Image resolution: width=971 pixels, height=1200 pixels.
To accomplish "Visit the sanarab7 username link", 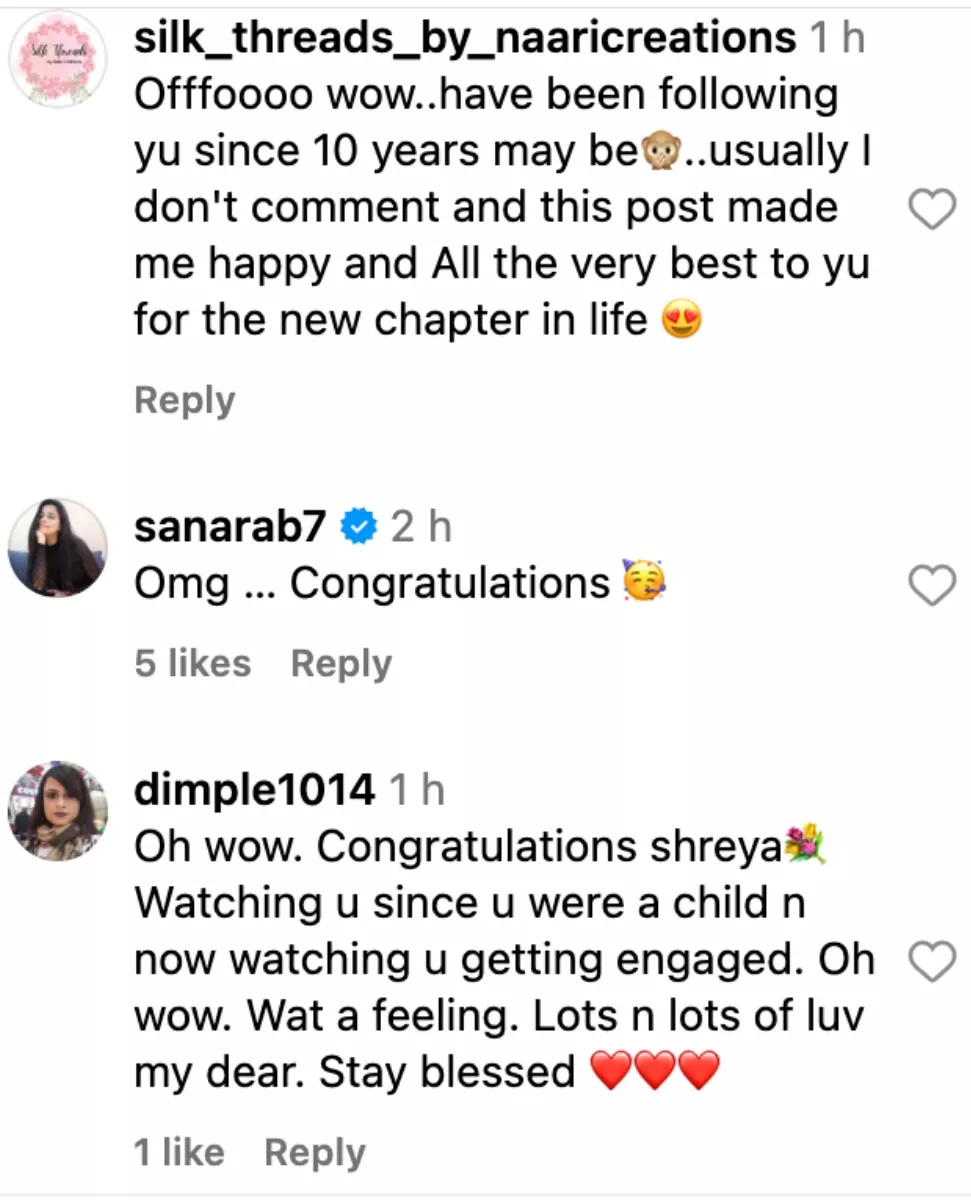I will point(230,527).
